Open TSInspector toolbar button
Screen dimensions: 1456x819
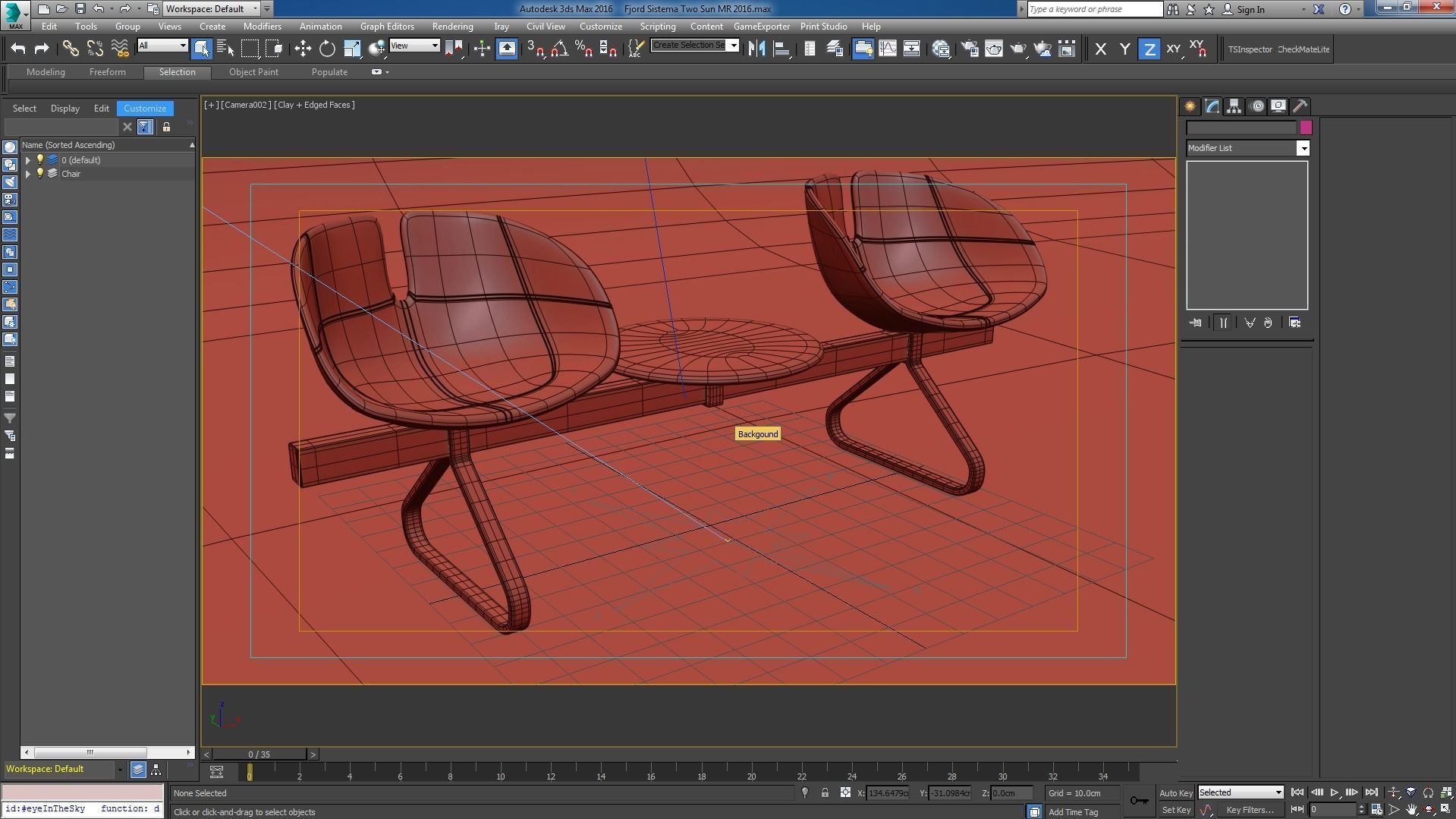pos(1250,49)
